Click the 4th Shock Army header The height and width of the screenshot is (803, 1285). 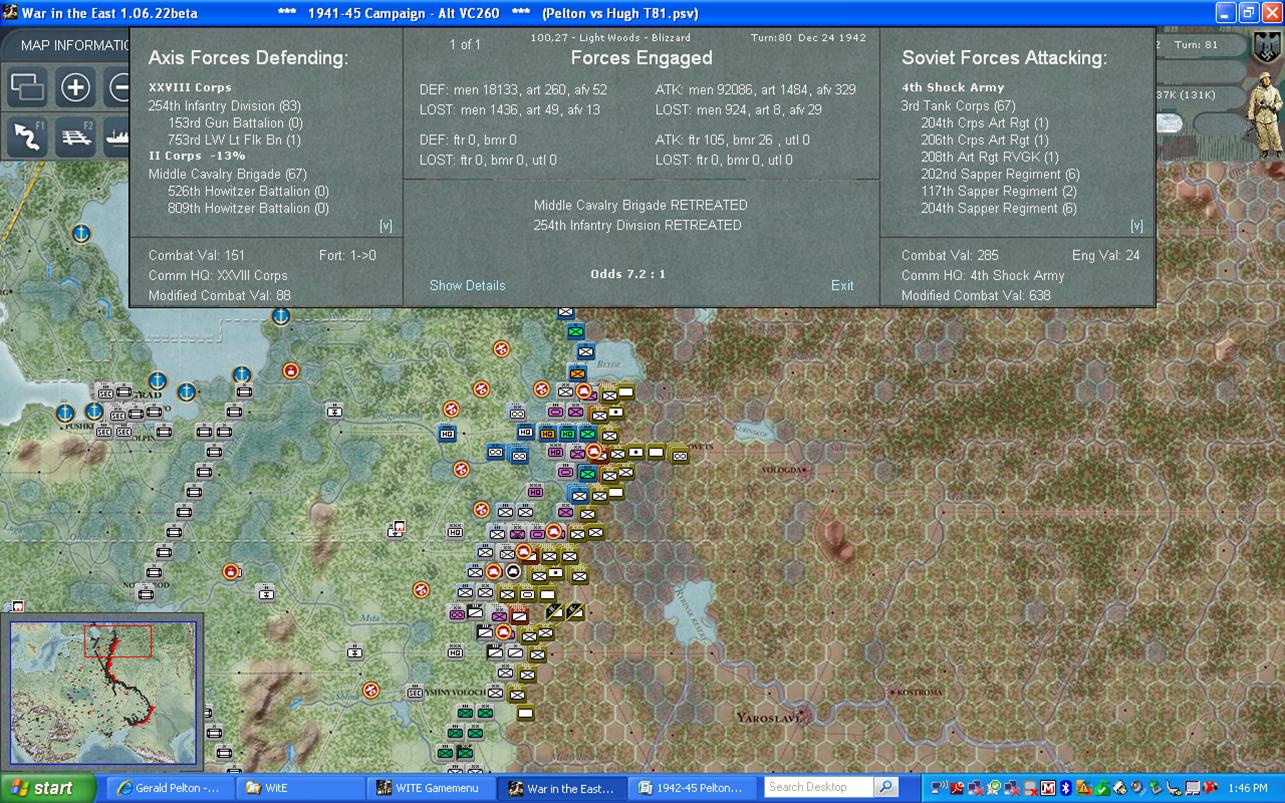[x=953, y=88]
